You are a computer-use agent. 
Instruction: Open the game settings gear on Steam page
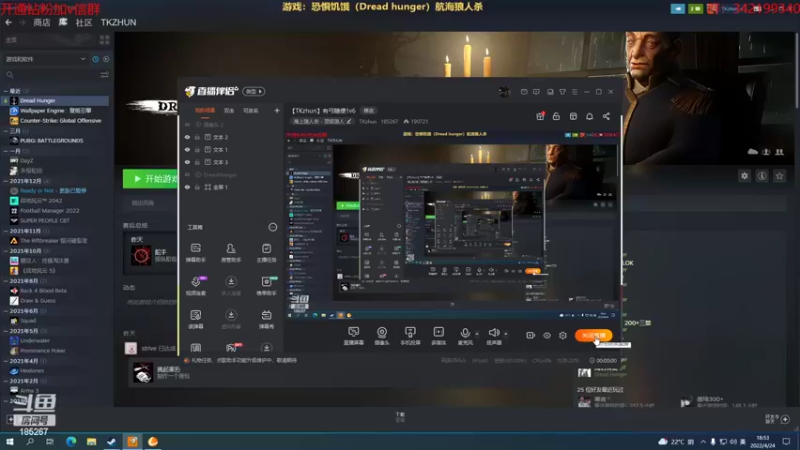click(x=744, y=176)
